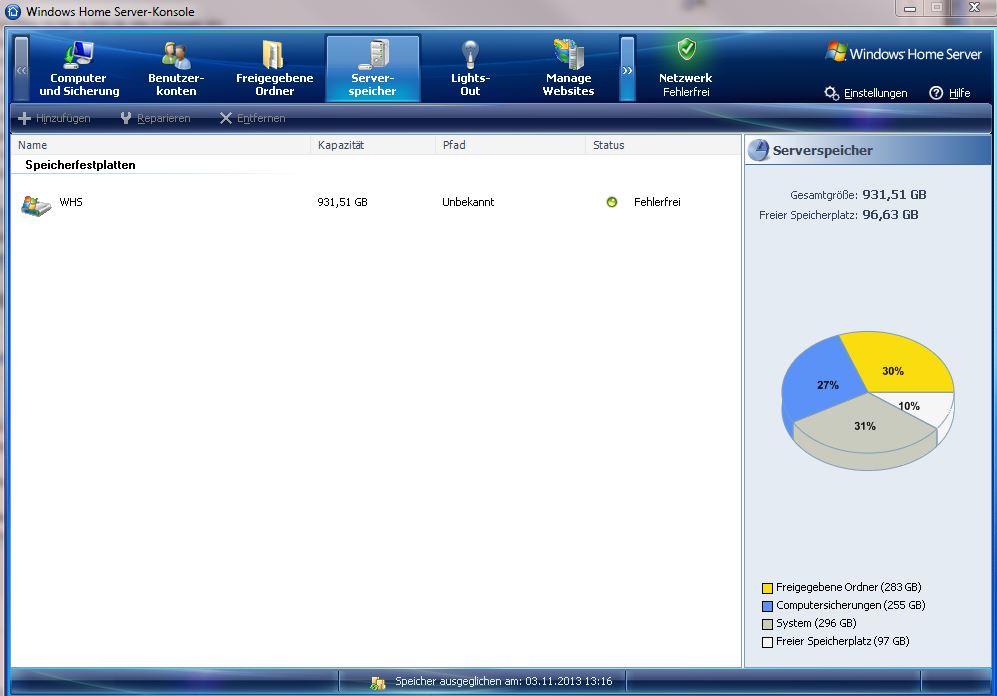The height and width of the screenshot is (696, 997).
Task: Click the yellow 30% pie slice
Action: coord(900,362)
